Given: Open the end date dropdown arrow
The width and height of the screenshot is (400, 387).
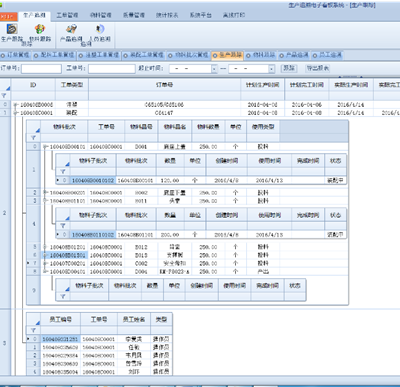Looking at the screenshot, I should 272,69.
